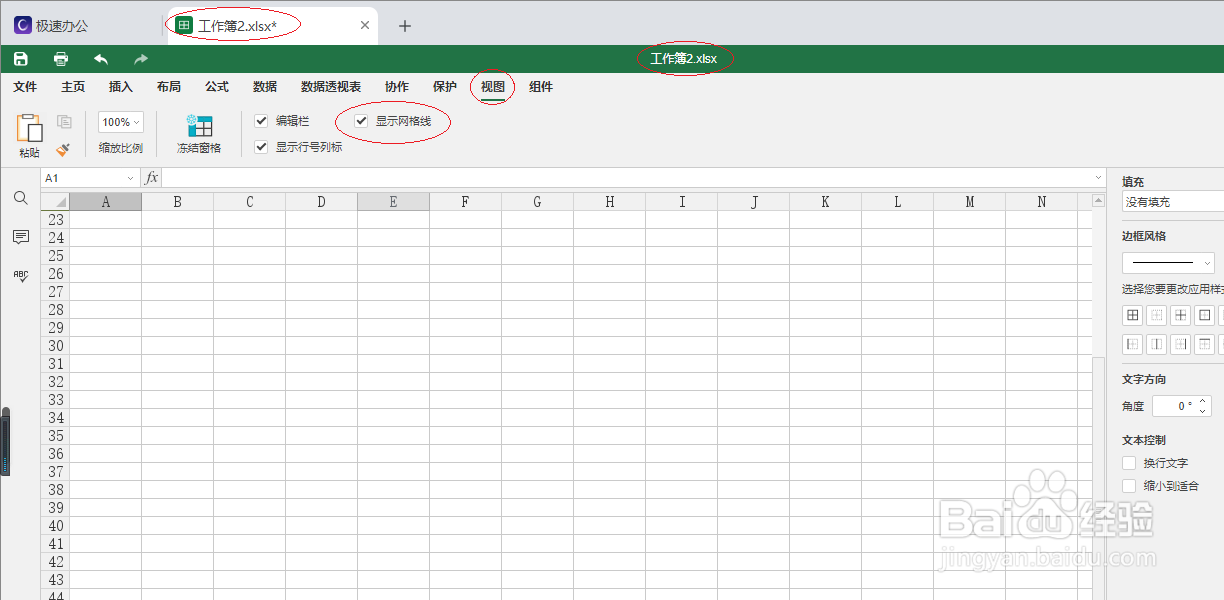Switch to the 数据 tab
1224x600 pixels.
(x=265, y=87)
